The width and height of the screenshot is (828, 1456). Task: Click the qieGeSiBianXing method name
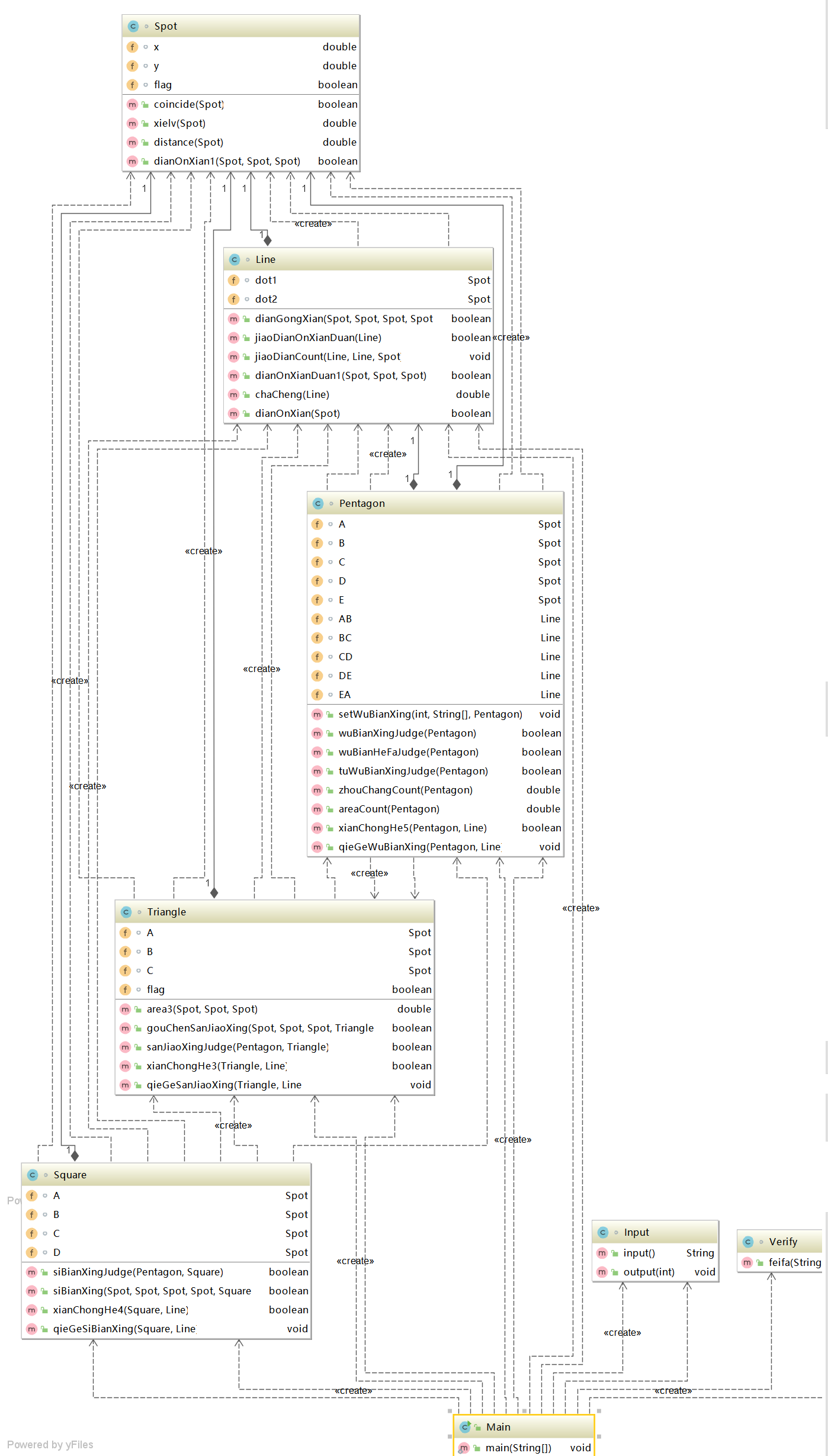[x=124, y=1329]
